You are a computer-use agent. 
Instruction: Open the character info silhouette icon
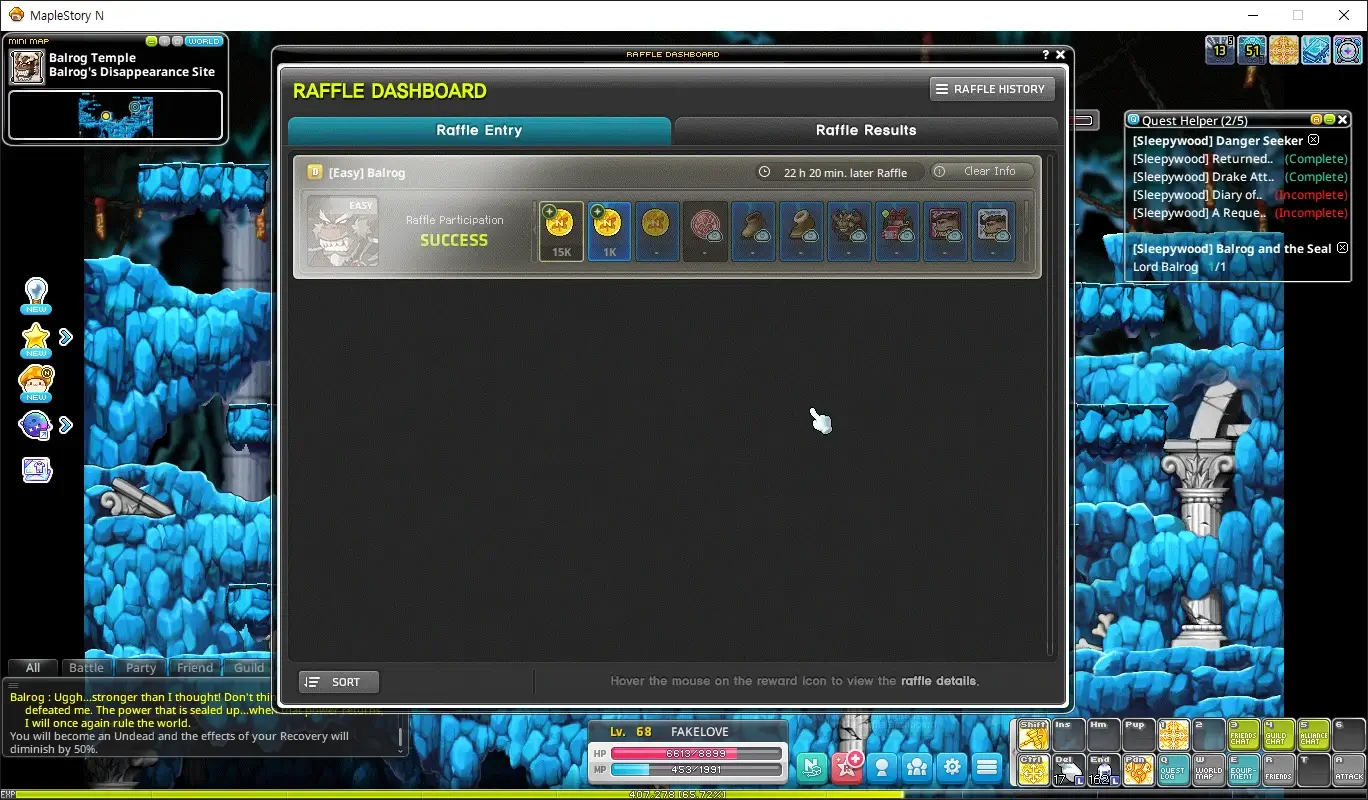point(882,767)
